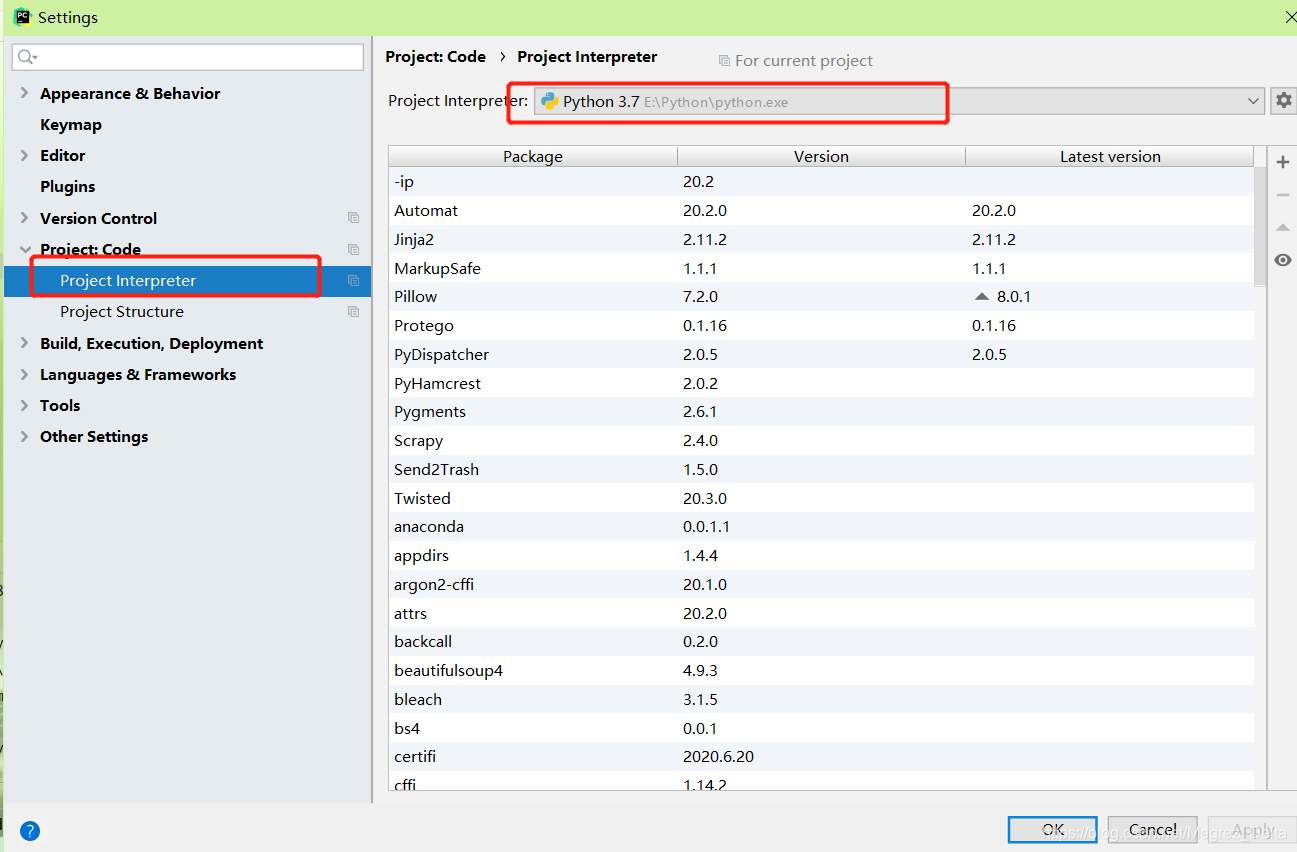Select the argon2-cffi package row
1297x852 pixels.
pyautogui.click(x=821, y=585)
